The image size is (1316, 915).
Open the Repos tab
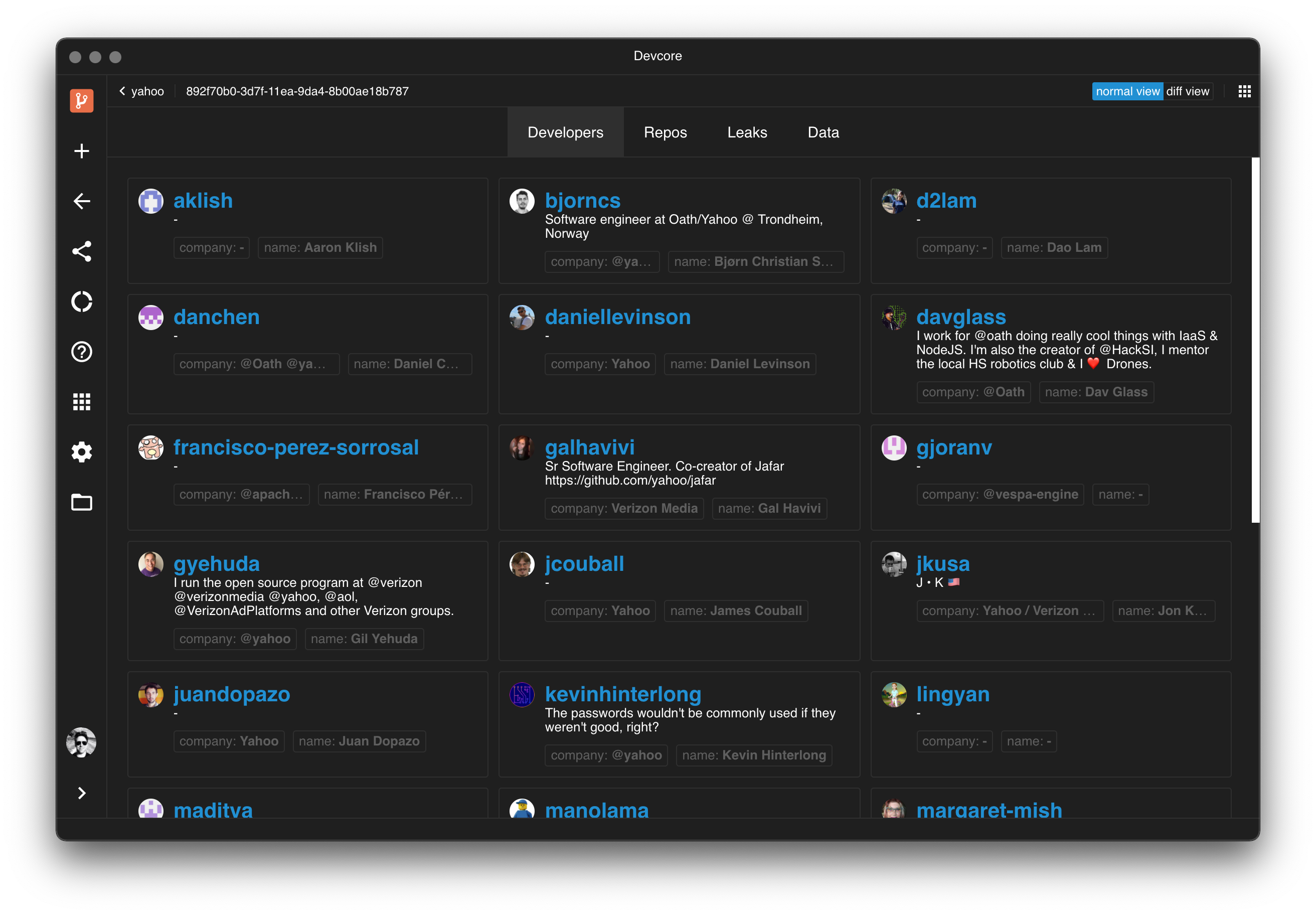pyautogui.click(x=665, y=132)
